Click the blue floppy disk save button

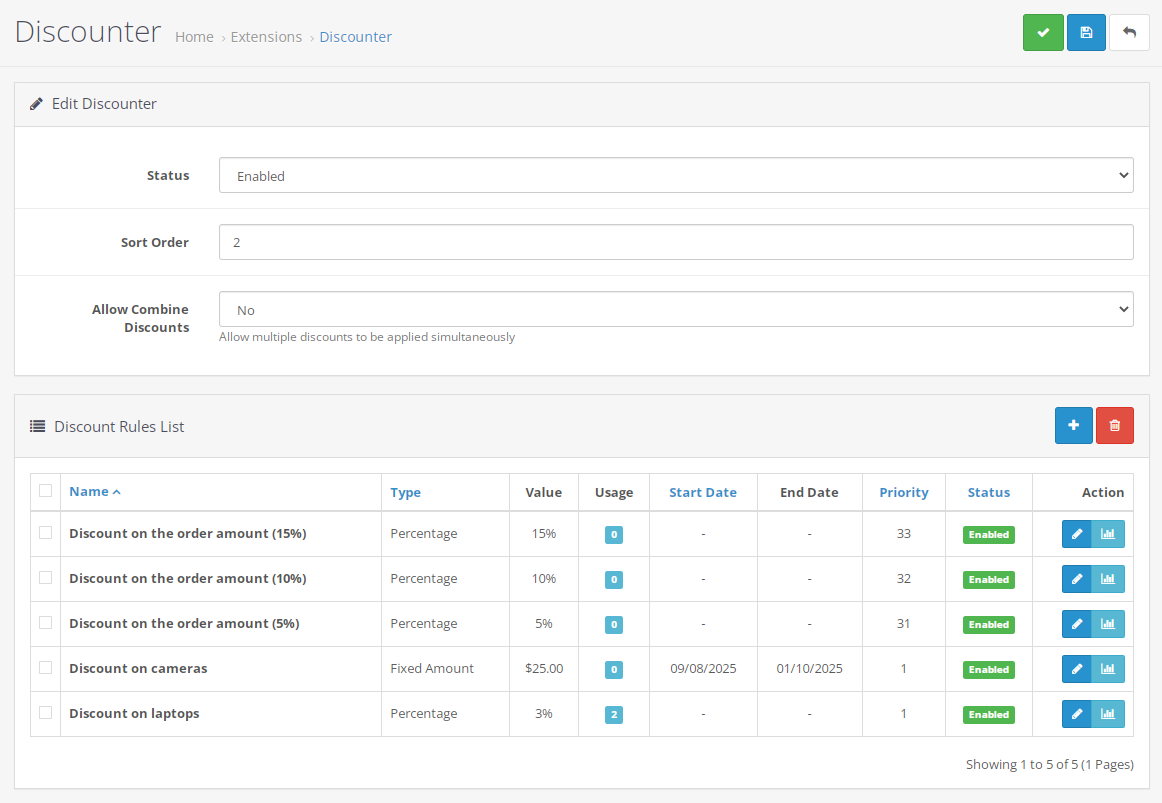1086,33
